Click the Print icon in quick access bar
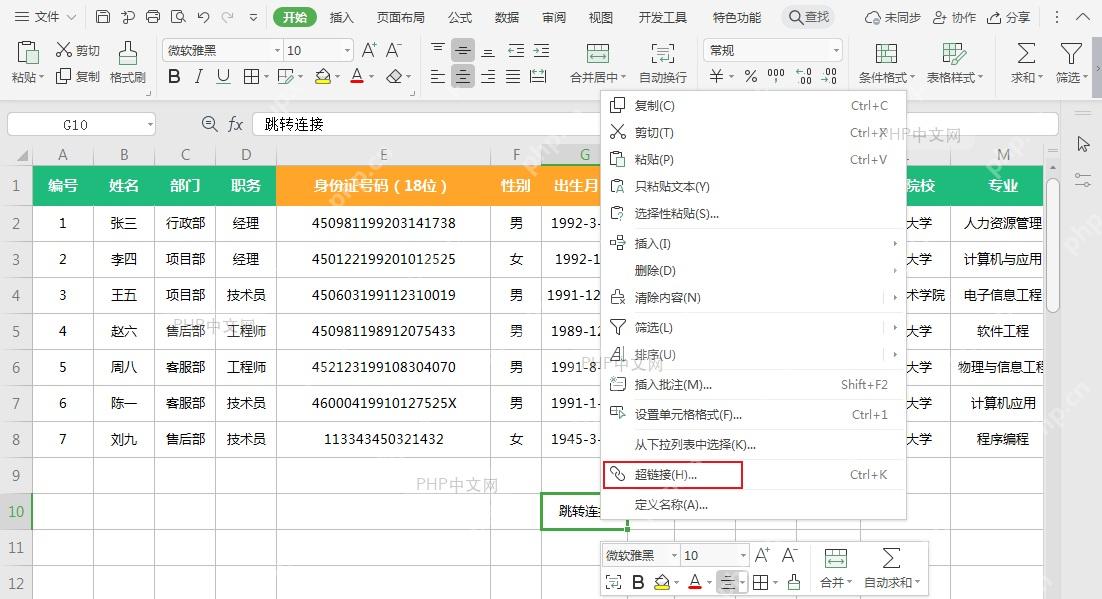Screen dimensions: 1102x599 [153, 17]
